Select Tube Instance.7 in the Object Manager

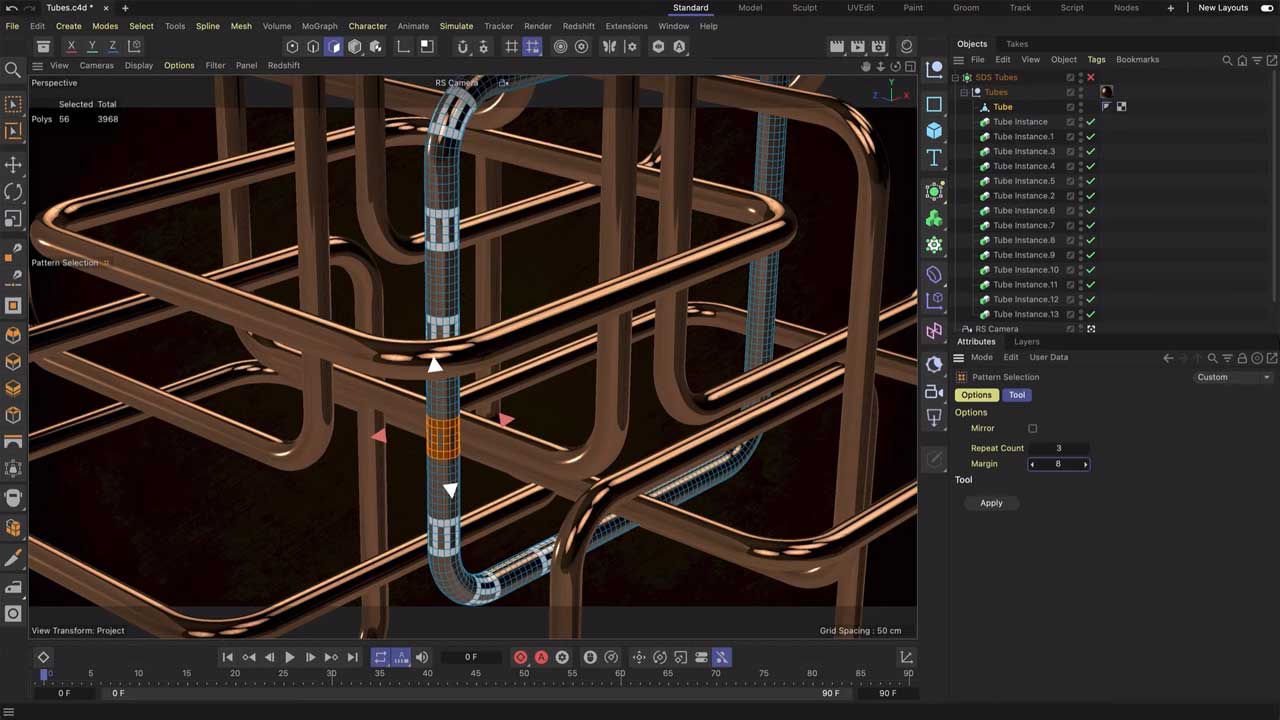tap(1025, 225)
